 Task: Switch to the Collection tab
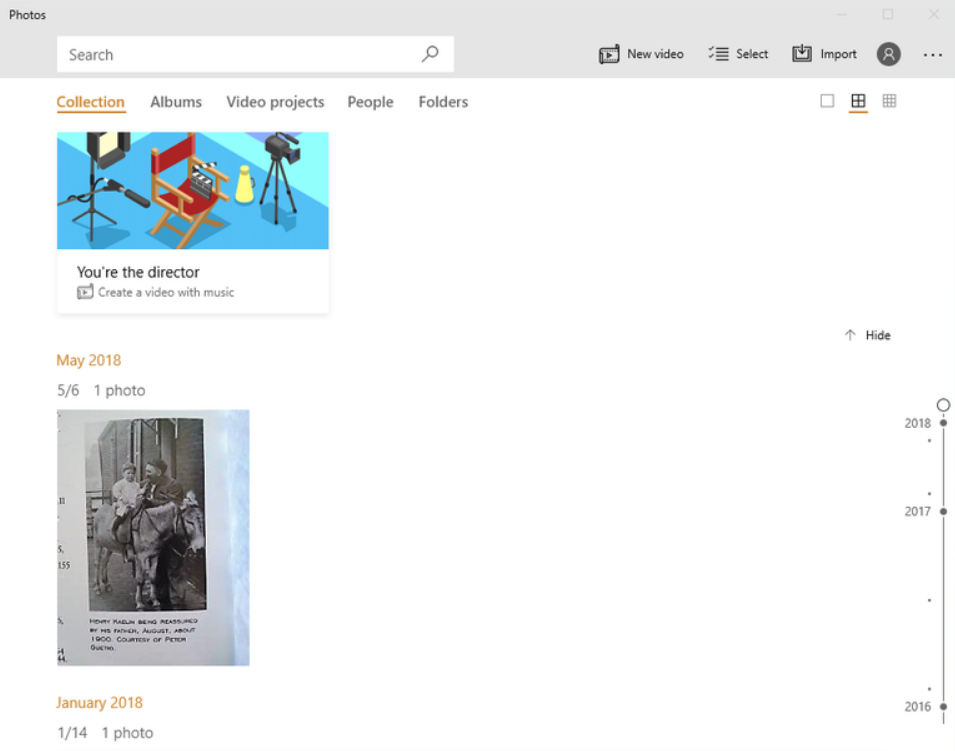(x=91, y=102)
